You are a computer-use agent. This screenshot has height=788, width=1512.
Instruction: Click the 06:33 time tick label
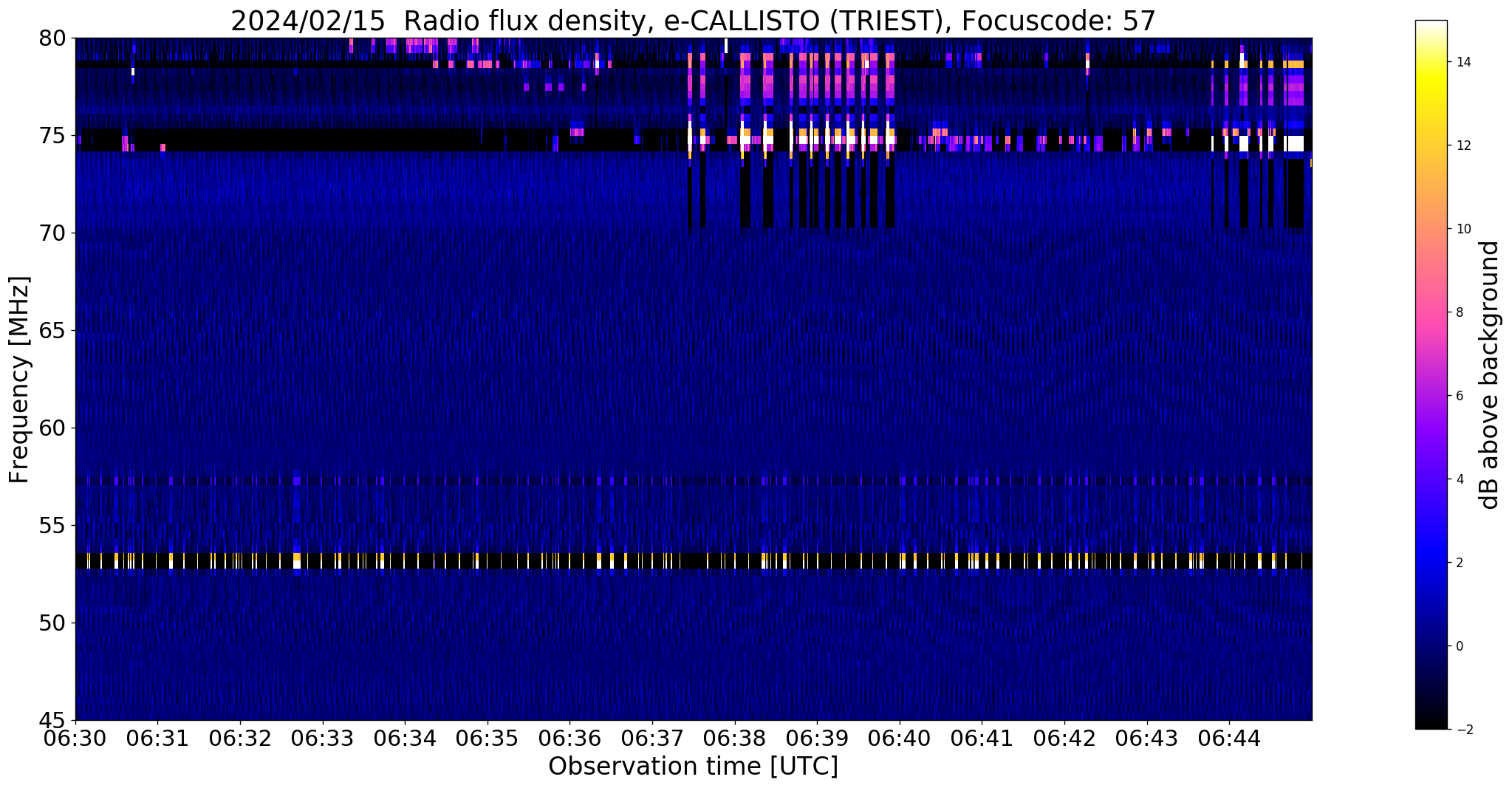click(322, 739)
